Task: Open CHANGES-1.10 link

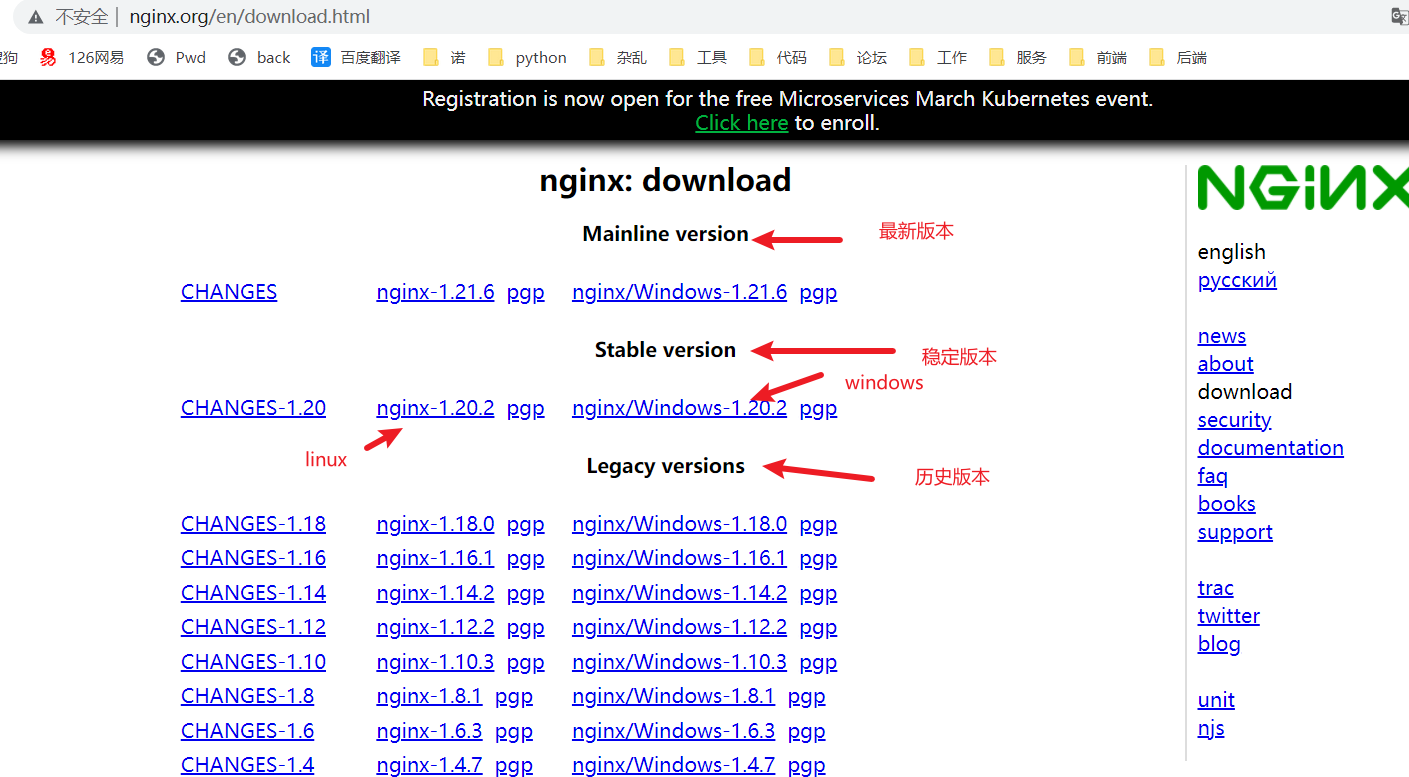Action: [253, 662]
